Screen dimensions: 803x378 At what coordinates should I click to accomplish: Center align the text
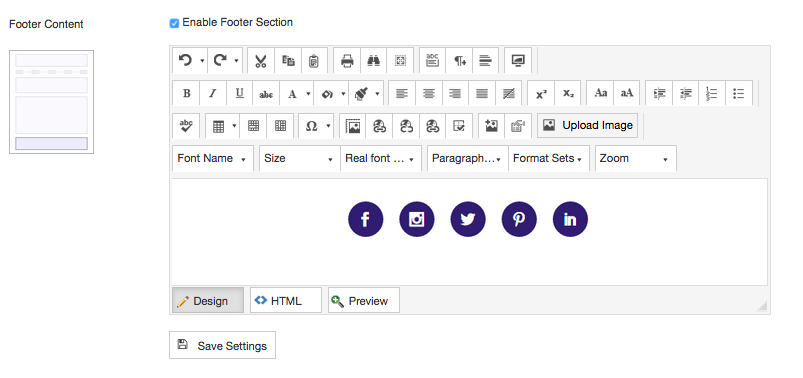(429, 93)
